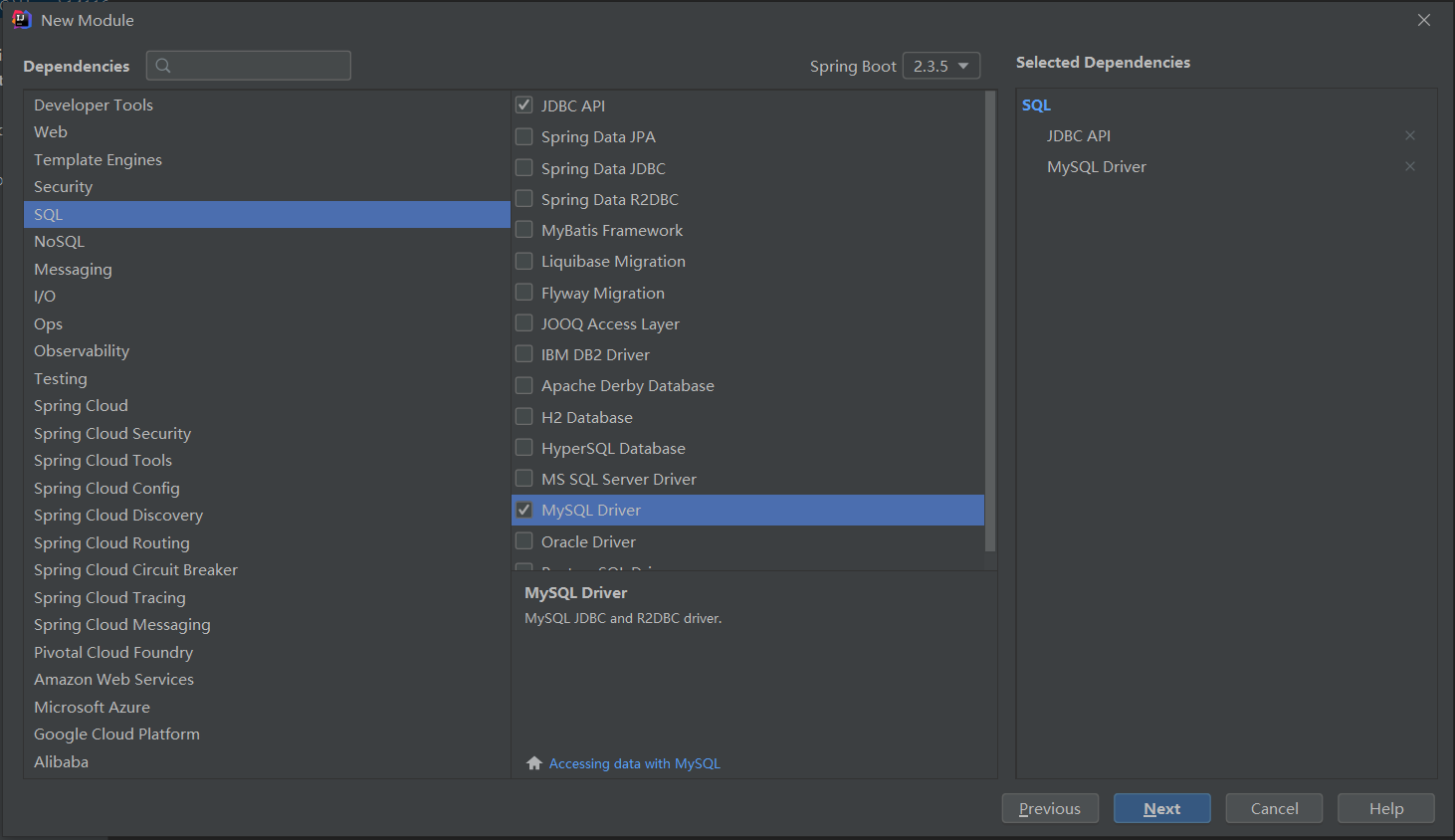Viewport: 1455px width, 840px height.
Task: Select Google Cloud Platform category
Action: [267, 734]
